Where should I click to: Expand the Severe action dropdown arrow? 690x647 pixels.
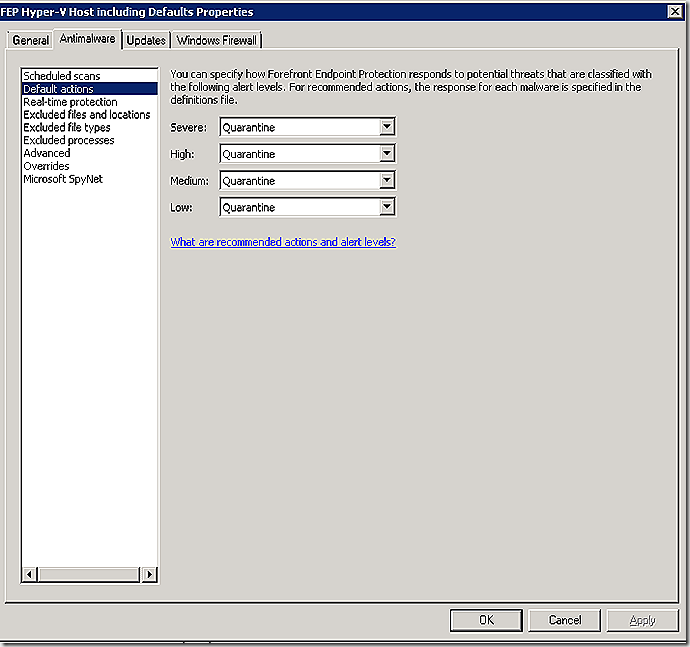coord(387,127)
